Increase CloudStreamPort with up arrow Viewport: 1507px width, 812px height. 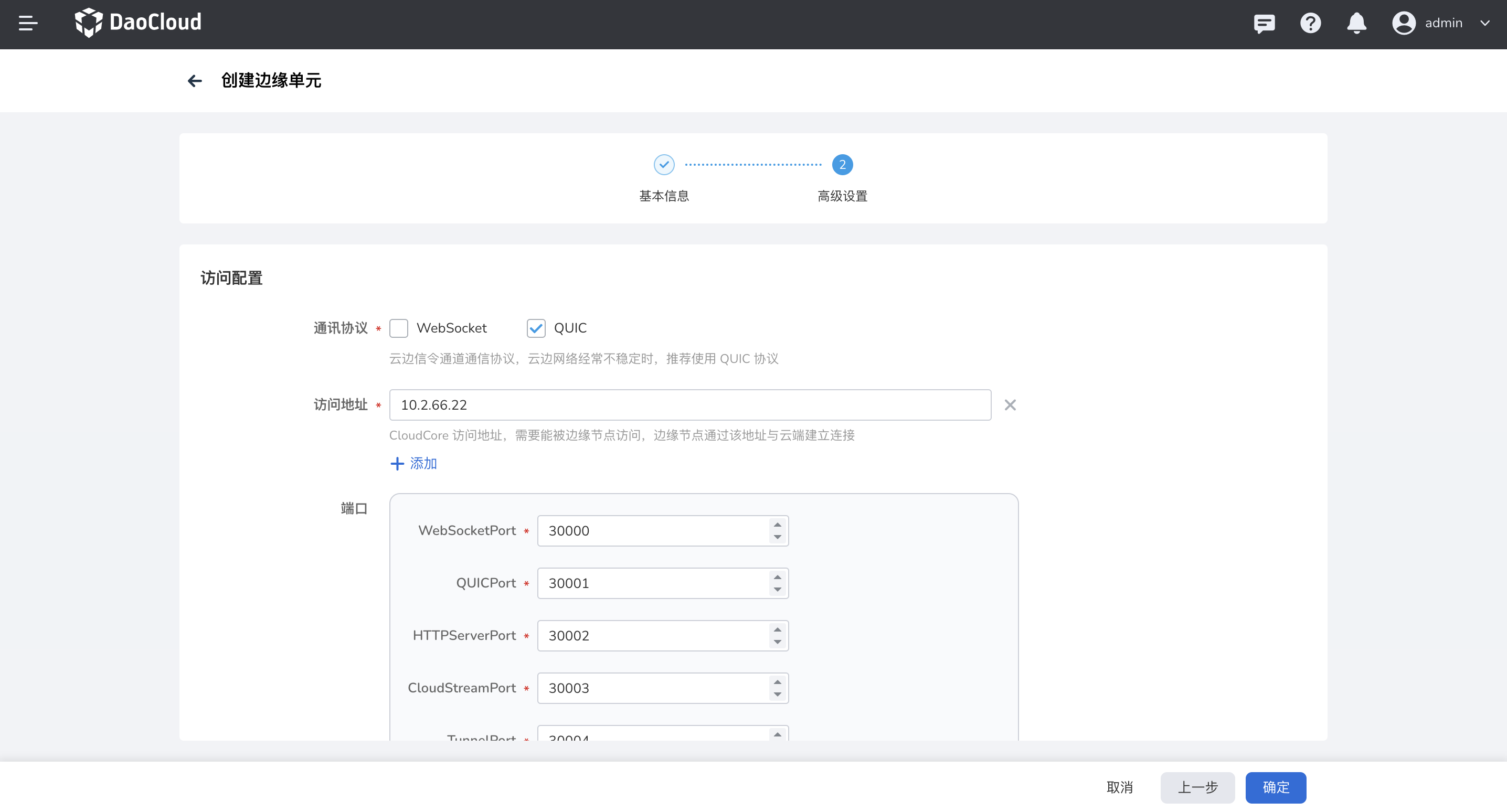777,681
